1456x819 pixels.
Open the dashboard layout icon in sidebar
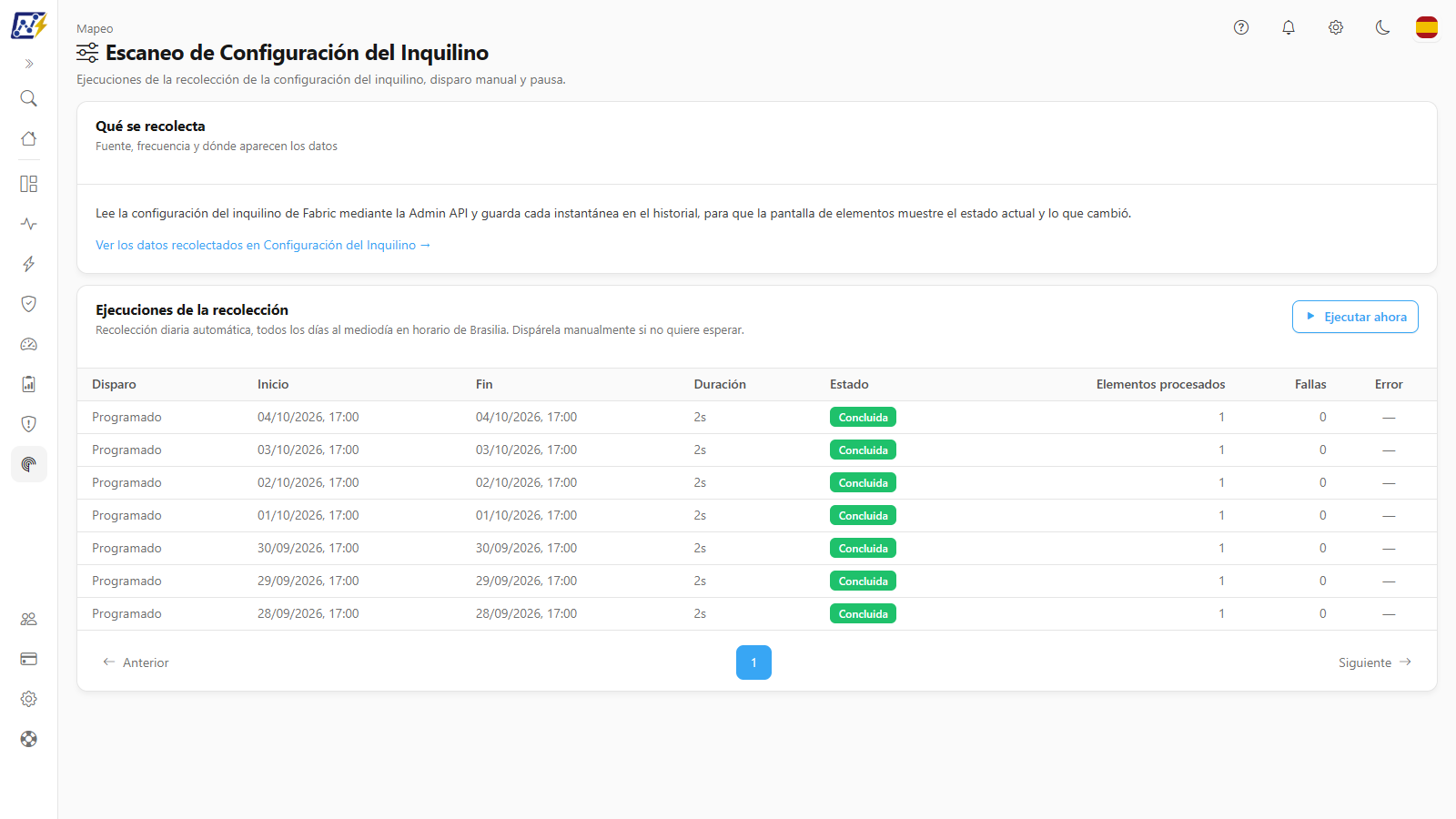tap(29, 184)
